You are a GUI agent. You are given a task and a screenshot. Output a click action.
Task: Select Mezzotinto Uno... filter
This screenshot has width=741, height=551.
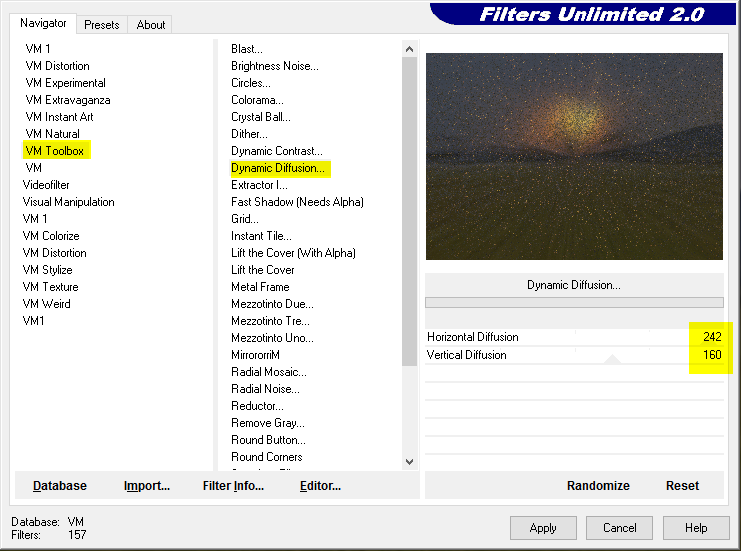[x=272, y=338]
